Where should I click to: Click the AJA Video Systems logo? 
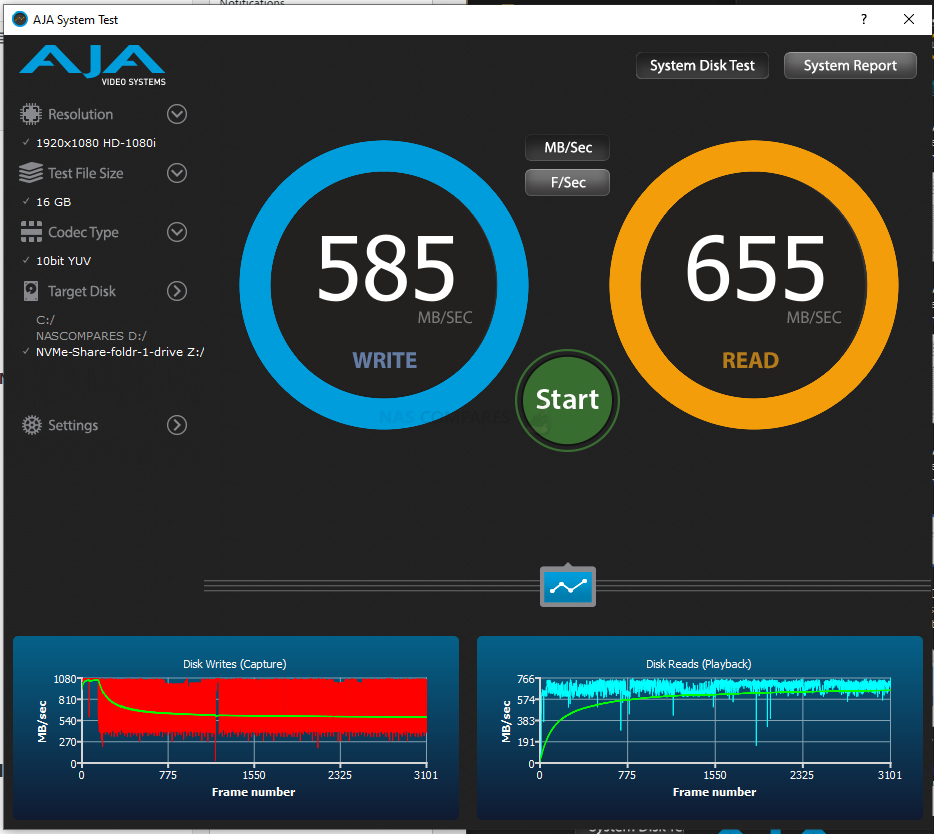coord(93,64)
